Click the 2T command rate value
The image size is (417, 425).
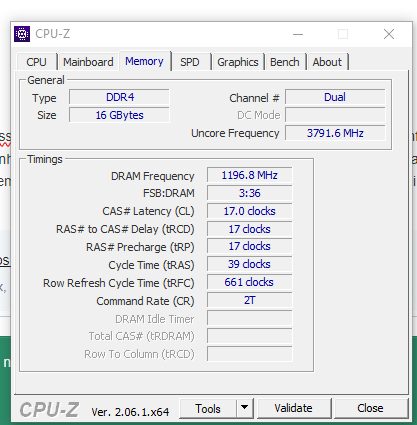tap(249, 300)
